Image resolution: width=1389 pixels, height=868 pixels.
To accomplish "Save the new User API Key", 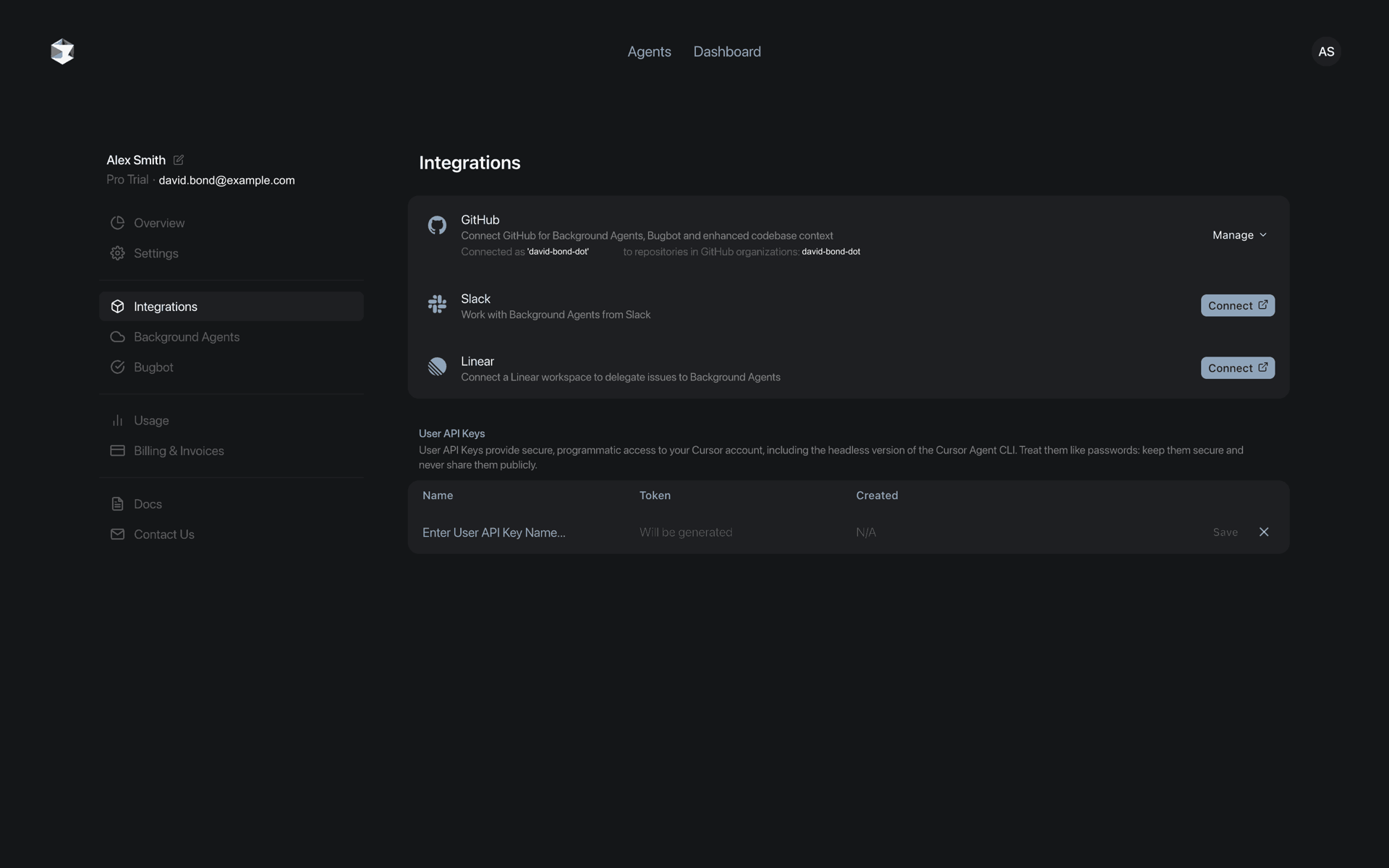I will point(1225,532).
